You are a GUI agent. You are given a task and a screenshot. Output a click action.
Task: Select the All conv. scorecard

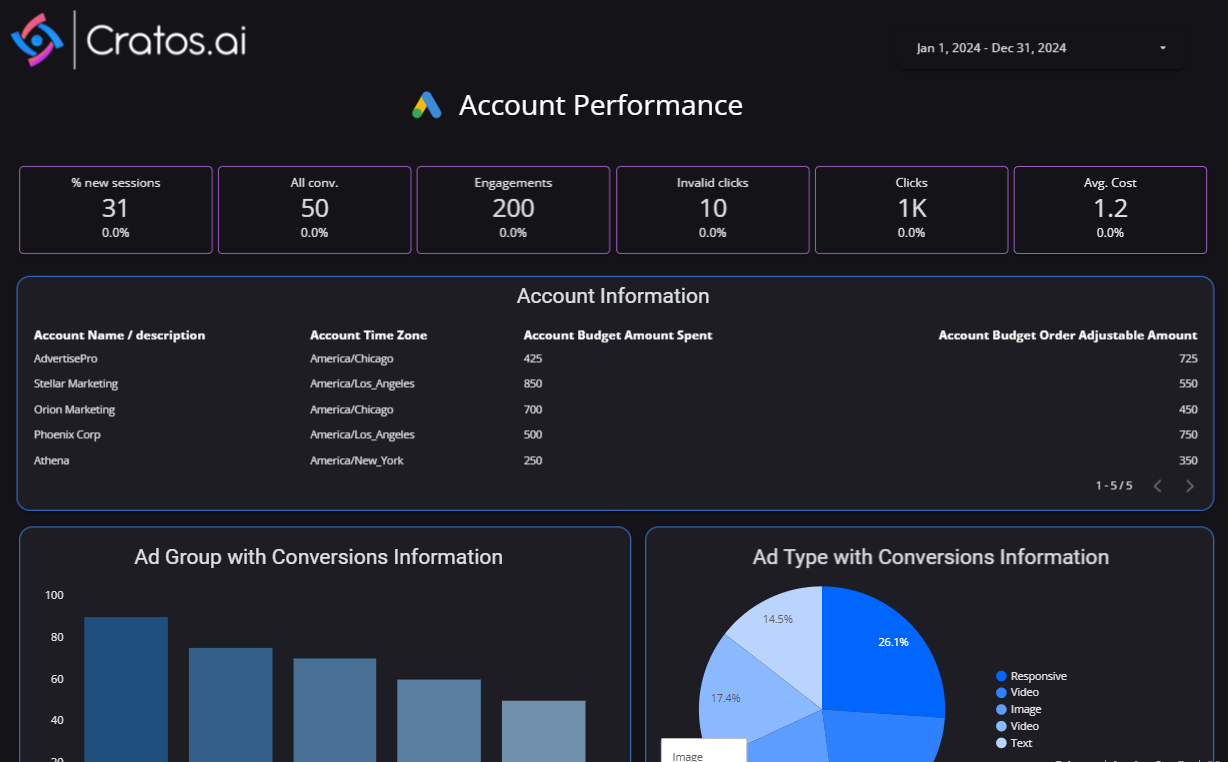[315, 210]
